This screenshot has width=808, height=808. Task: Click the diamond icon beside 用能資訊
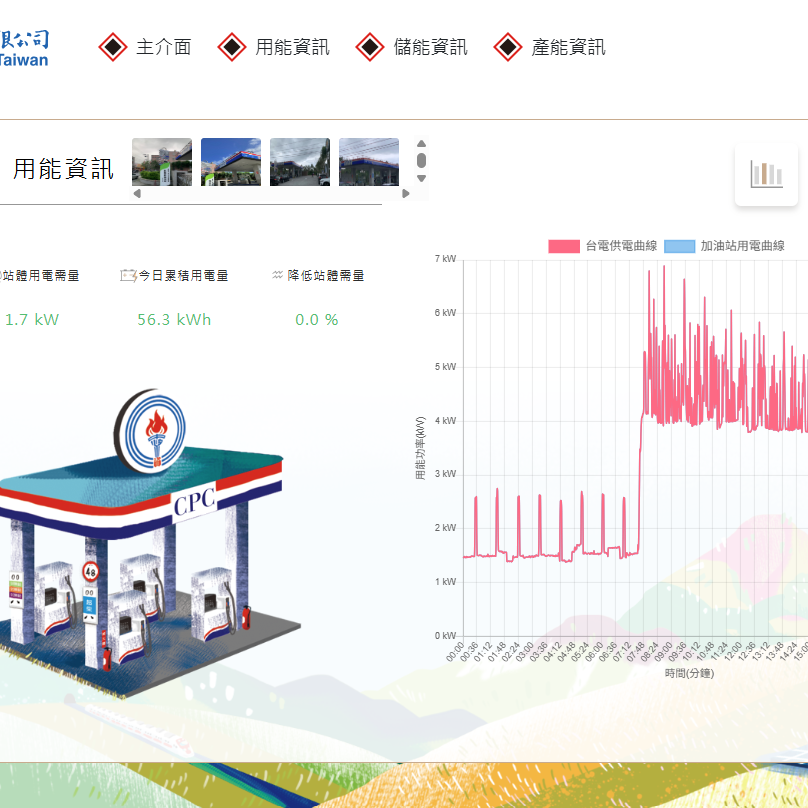coord(232,47)
